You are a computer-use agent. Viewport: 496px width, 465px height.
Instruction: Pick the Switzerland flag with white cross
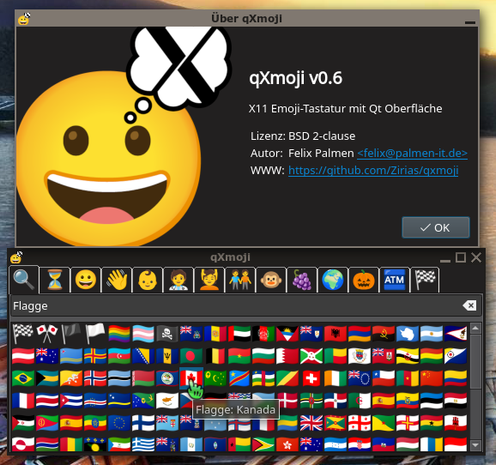(x=311, y=378)
